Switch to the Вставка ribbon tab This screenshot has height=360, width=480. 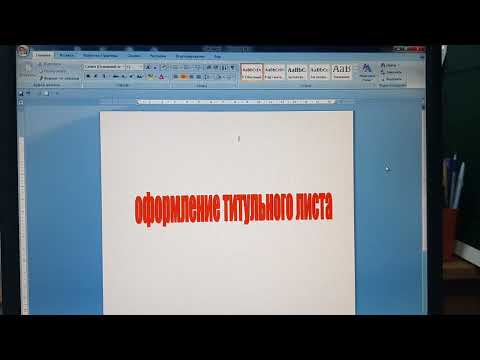pos(67,55)
